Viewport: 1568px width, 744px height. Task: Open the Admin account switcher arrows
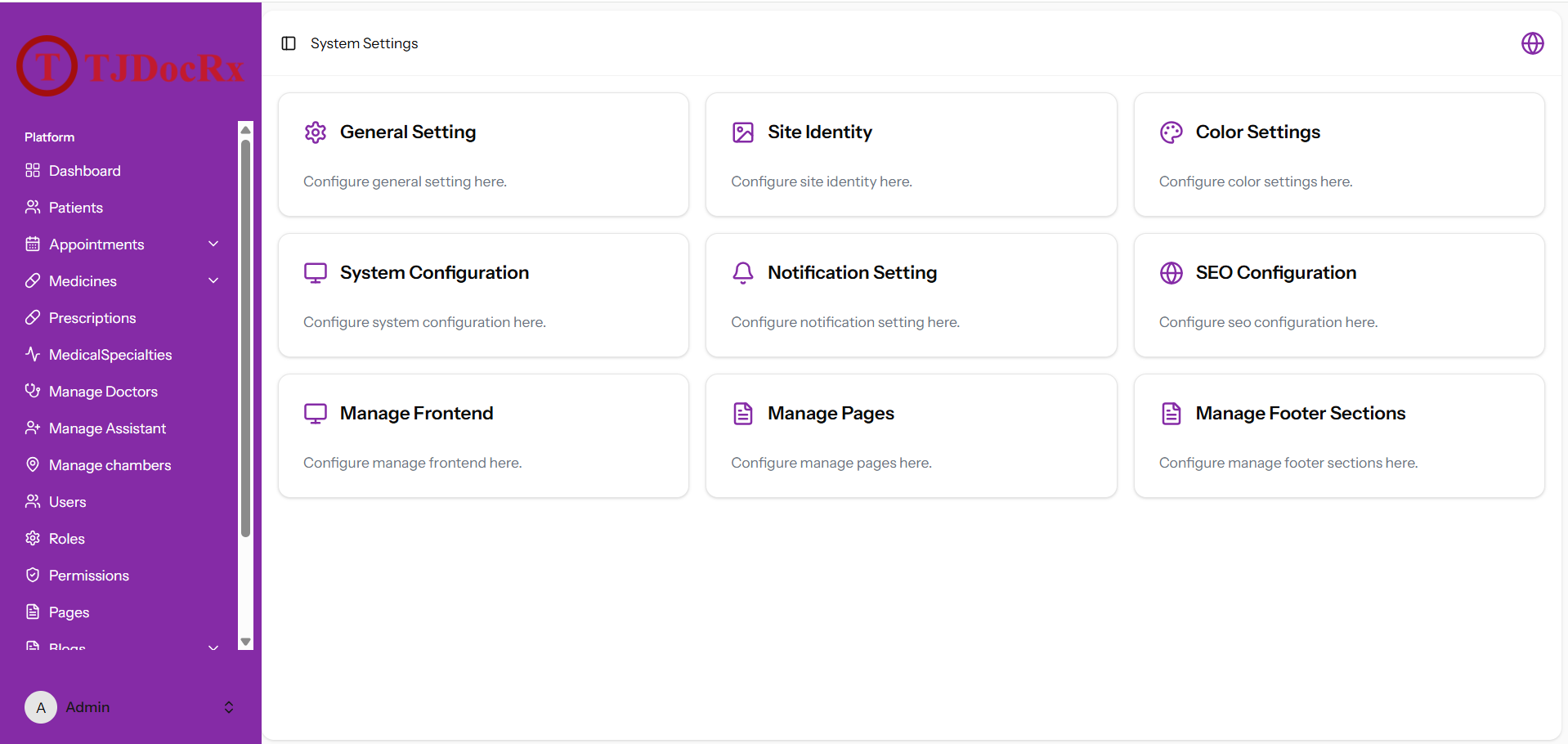229,707
